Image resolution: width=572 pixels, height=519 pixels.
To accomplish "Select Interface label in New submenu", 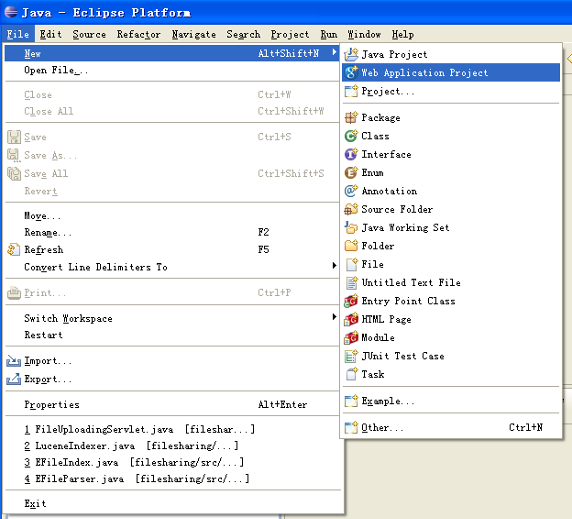I will point(386,154).
